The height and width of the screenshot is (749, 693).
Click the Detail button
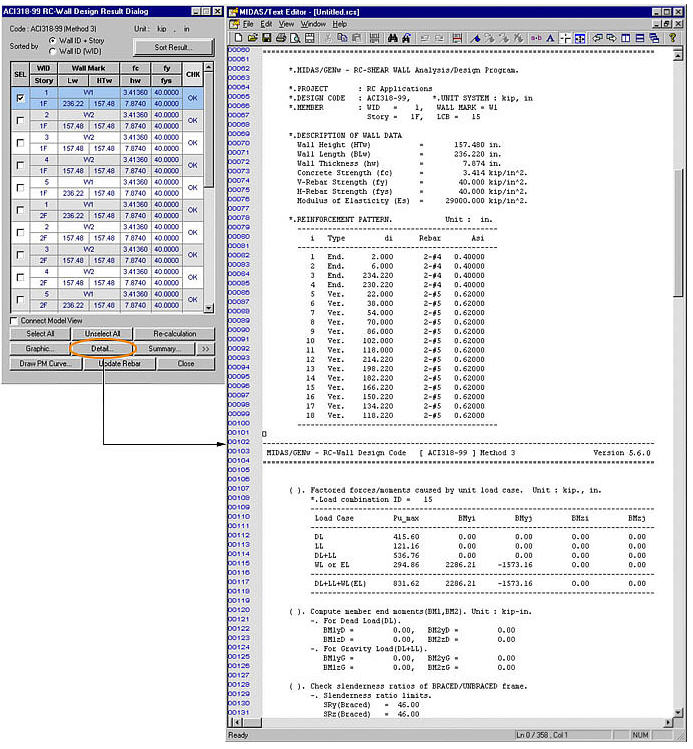click(102, 349)
